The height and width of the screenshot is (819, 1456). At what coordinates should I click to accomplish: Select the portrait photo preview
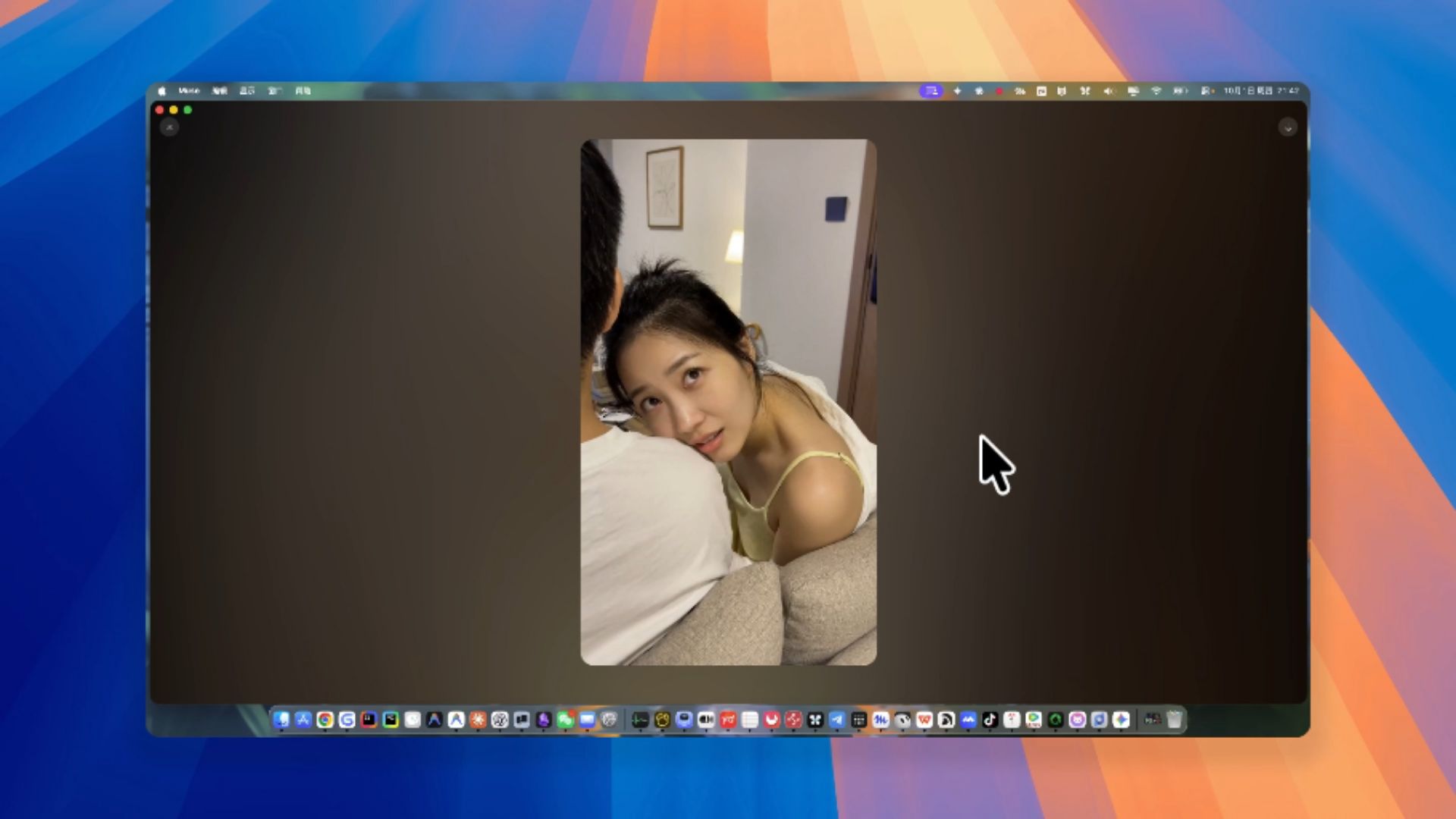coord(729,402)
